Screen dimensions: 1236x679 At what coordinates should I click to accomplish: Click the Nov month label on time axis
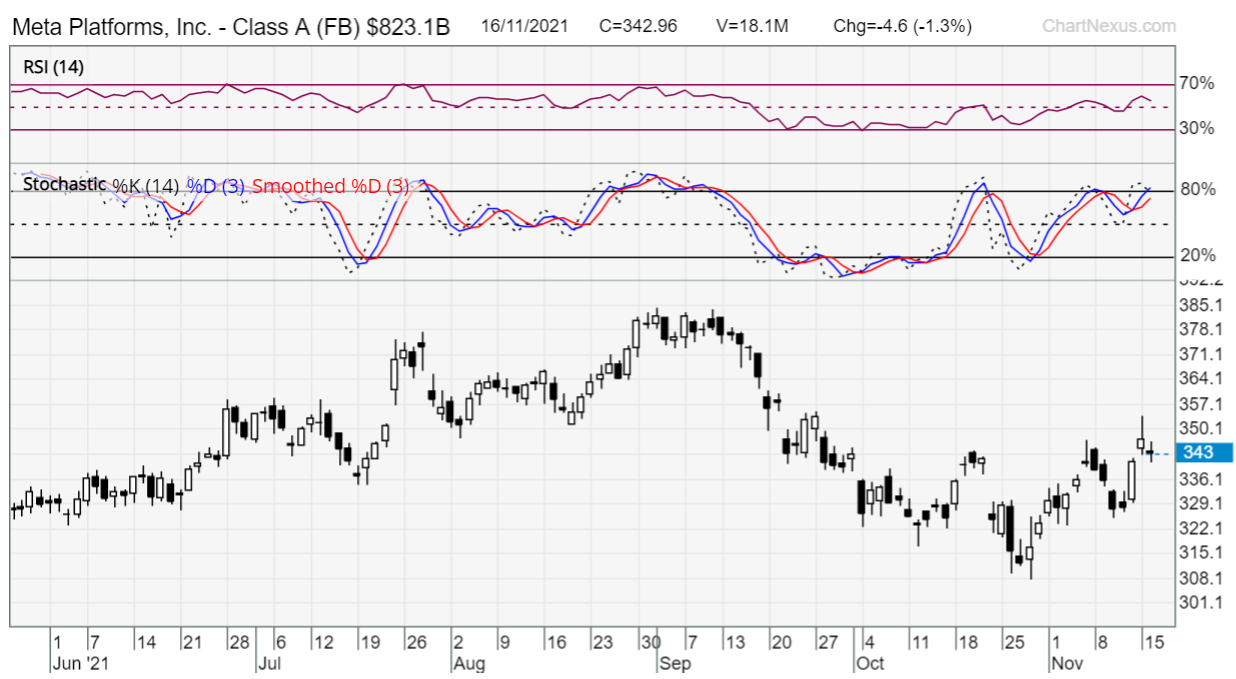(1065, 662)
